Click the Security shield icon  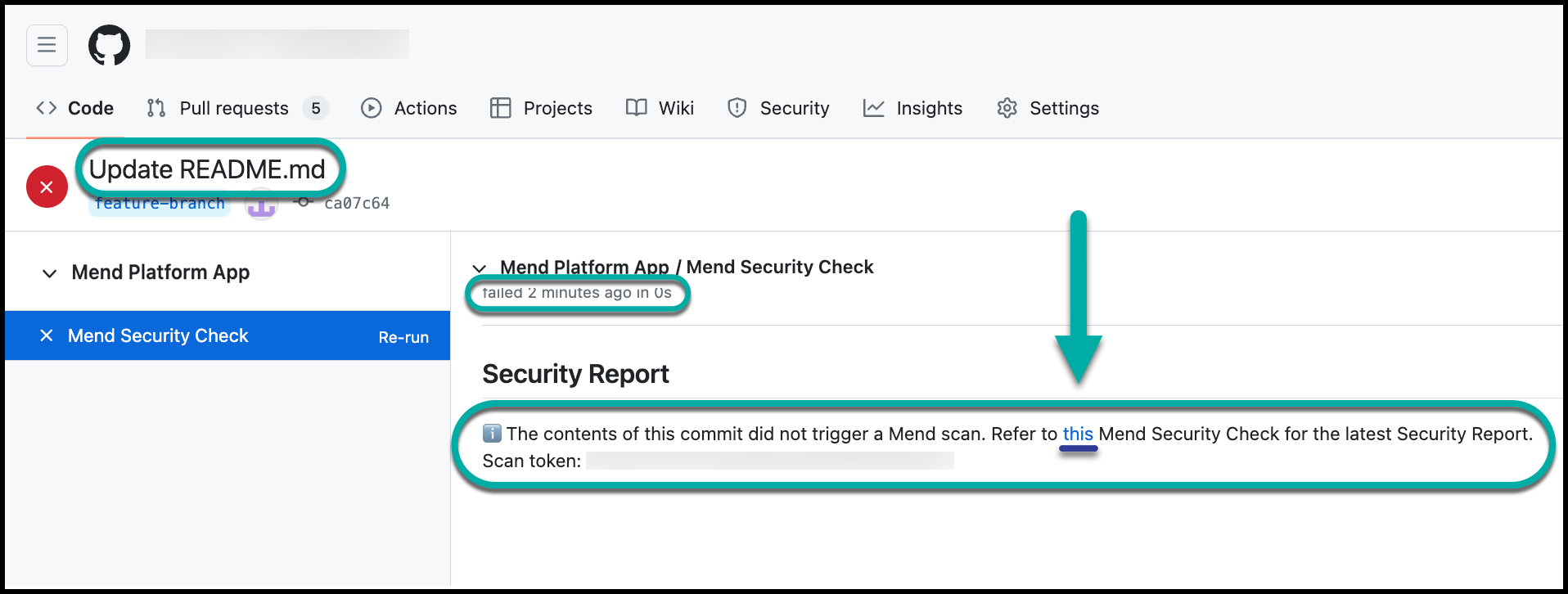pos(737,108)
